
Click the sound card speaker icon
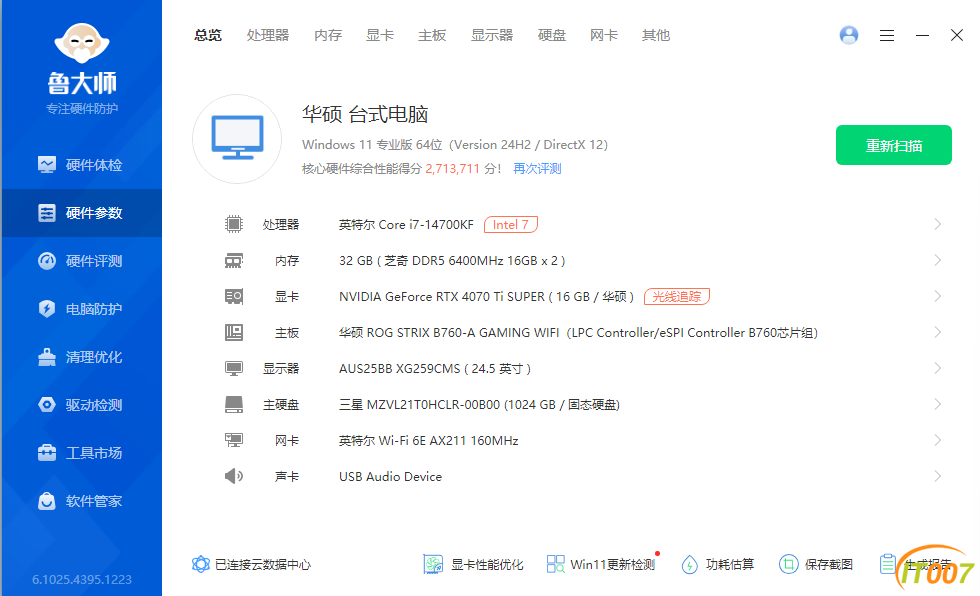pos(234,476)
